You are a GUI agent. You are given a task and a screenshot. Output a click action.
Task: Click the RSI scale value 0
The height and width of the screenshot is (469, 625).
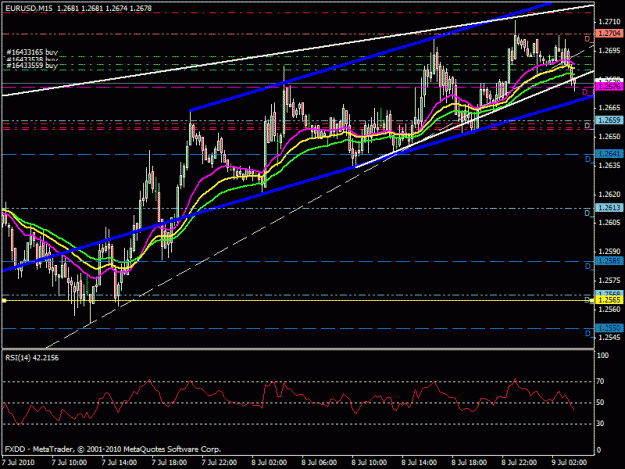(599, 450)
